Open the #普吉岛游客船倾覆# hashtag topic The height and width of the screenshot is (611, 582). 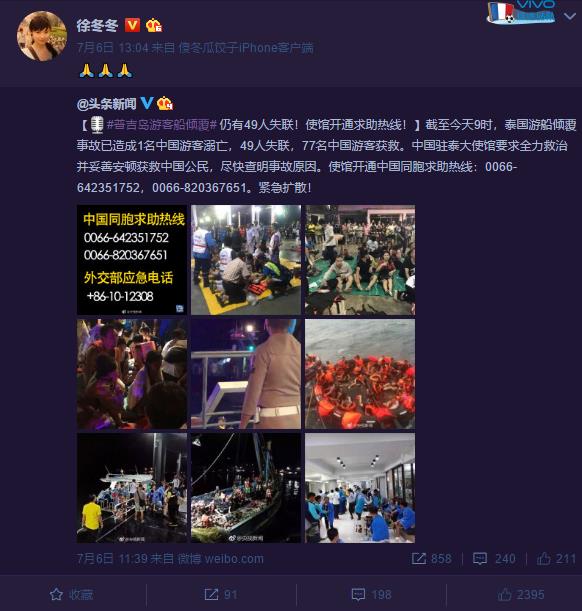pos(161,125)
